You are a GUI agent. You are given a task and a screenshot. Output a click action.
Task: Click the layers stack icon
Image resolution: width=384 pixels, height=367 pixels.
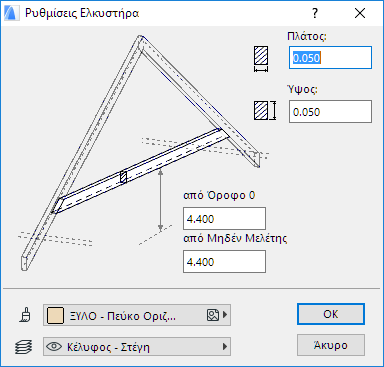(24, 347)
